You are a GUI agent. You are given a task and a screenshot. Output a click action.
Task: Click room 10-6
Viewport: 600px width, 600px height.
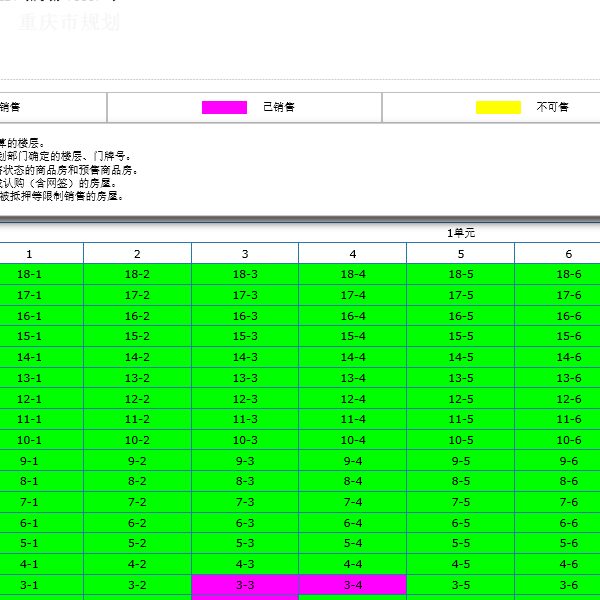coord(558,440)
